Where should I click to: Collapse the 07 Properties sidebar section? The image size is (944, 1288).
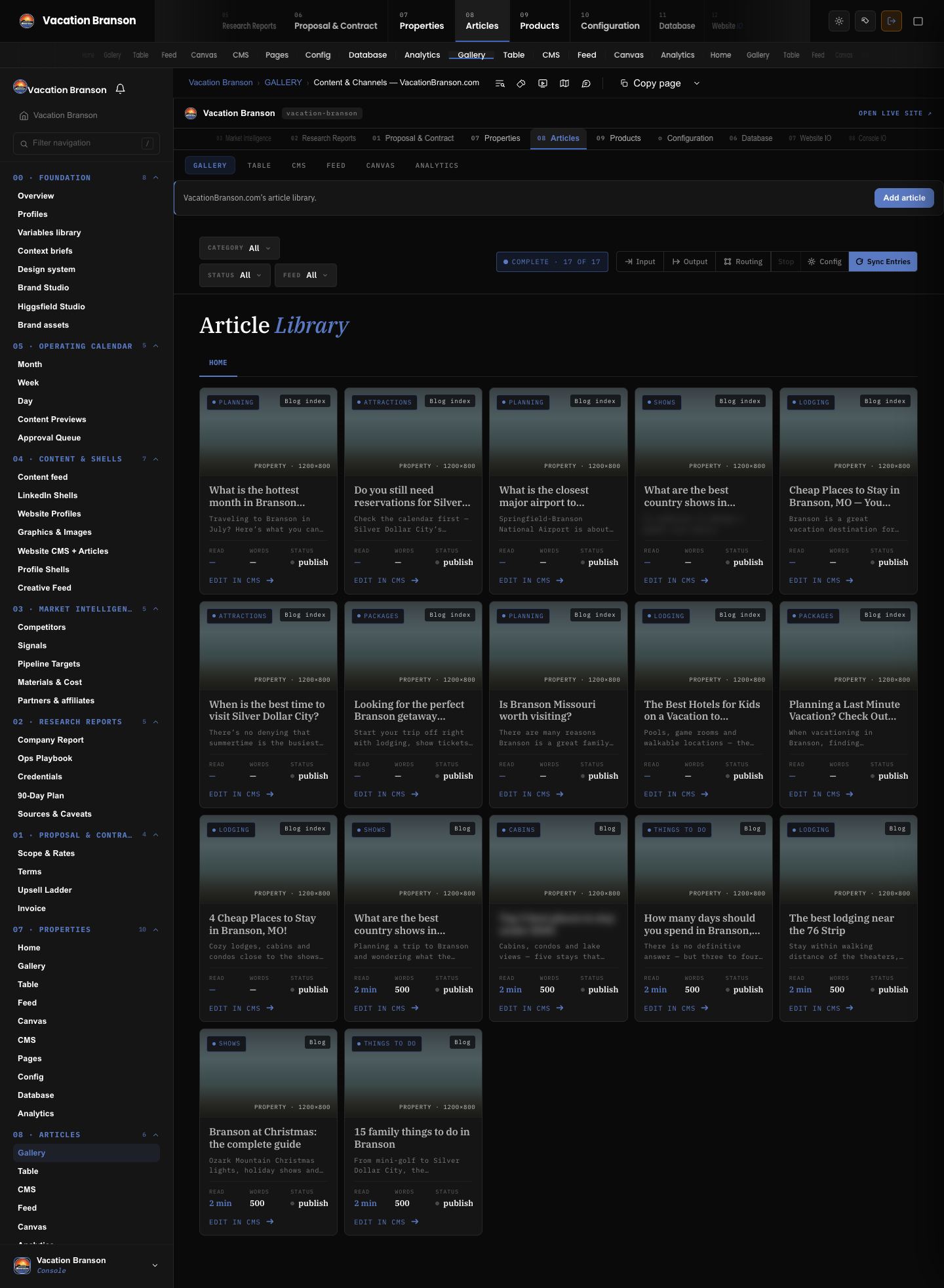pyautogui.click(x=156, y=929)
